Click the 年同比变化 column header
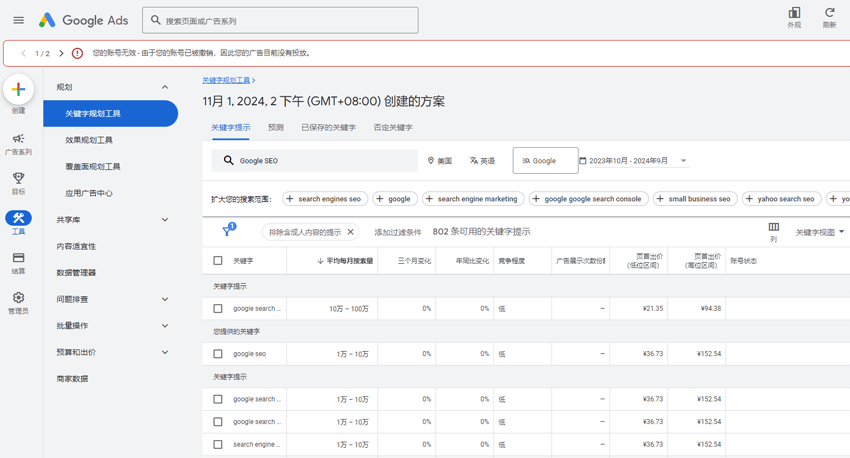Viewport: 850px width, 458px height. [x=472, y=261]
